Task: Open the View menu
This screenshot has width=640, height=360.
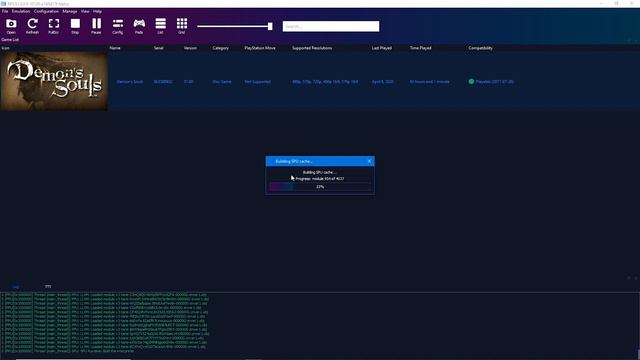Action: [85, 11]
